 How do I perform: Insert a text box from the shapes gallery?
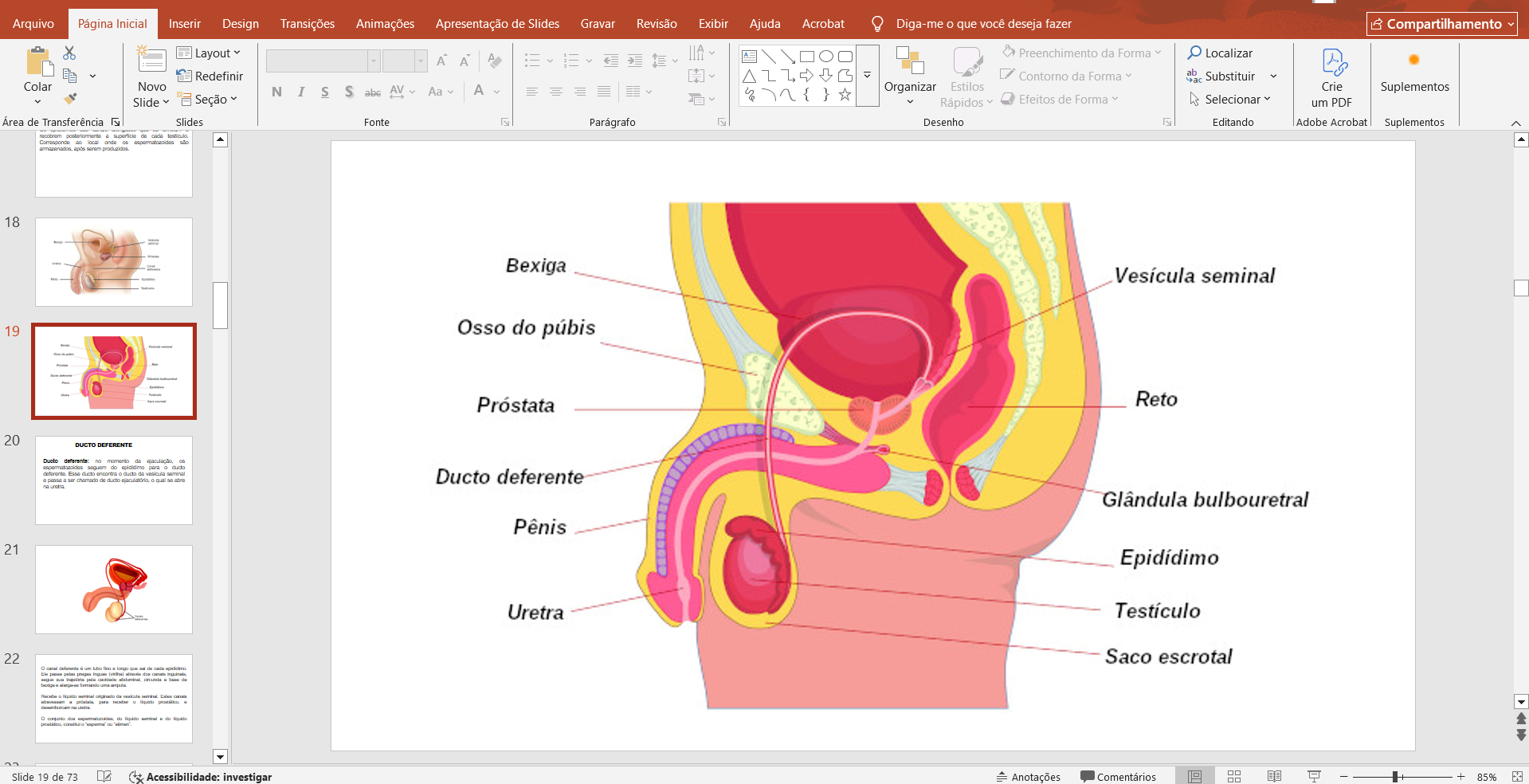point(749,56)
